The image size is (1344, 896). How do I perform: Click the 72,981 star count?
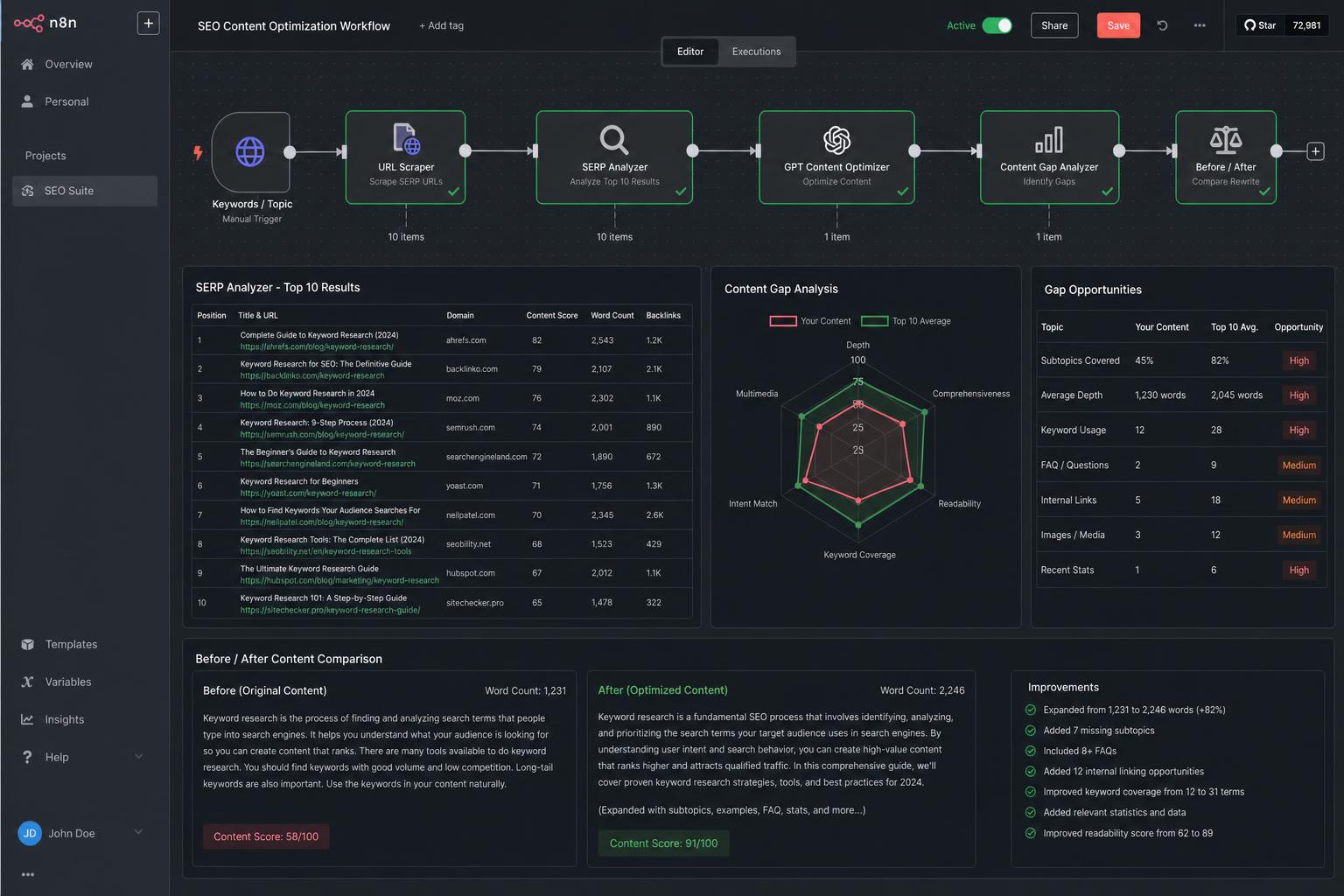pos(1306,25)
